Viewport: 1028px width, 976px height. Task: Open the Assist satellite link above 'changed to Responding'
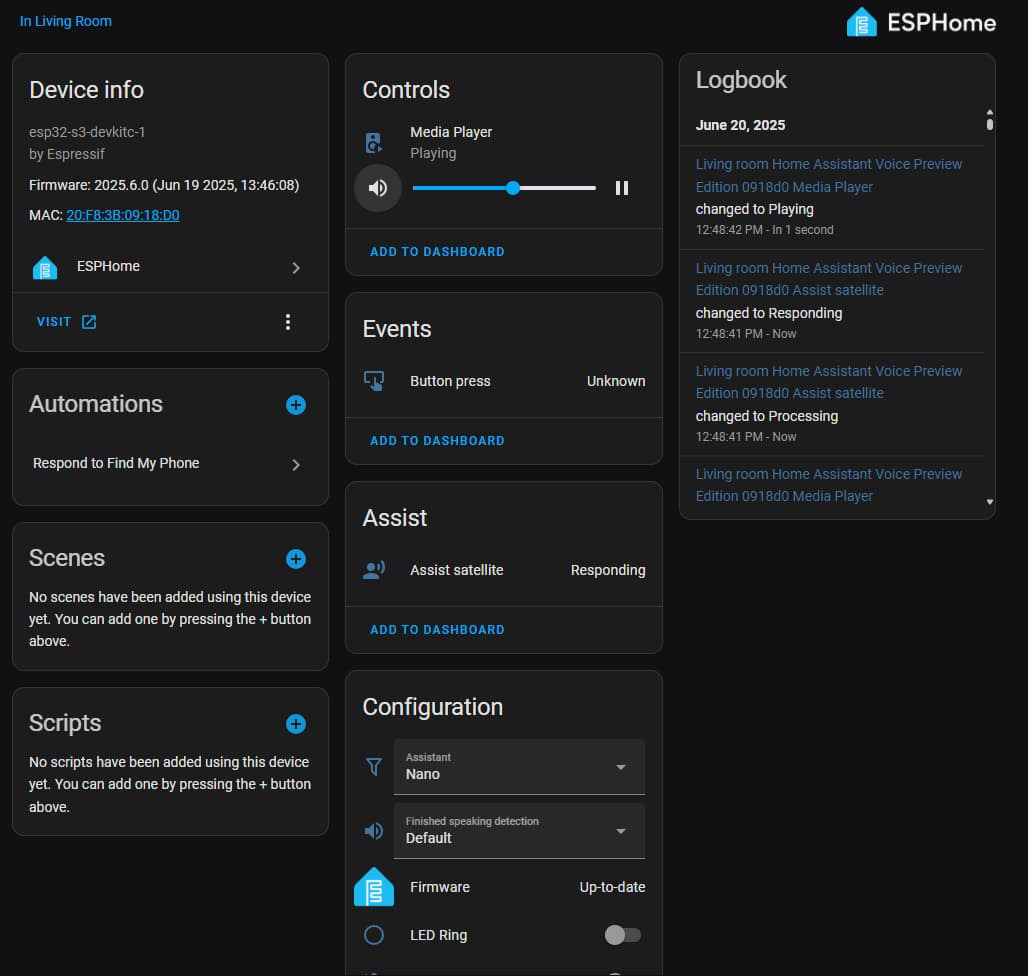pyautogui.click(x=829, y=279)
